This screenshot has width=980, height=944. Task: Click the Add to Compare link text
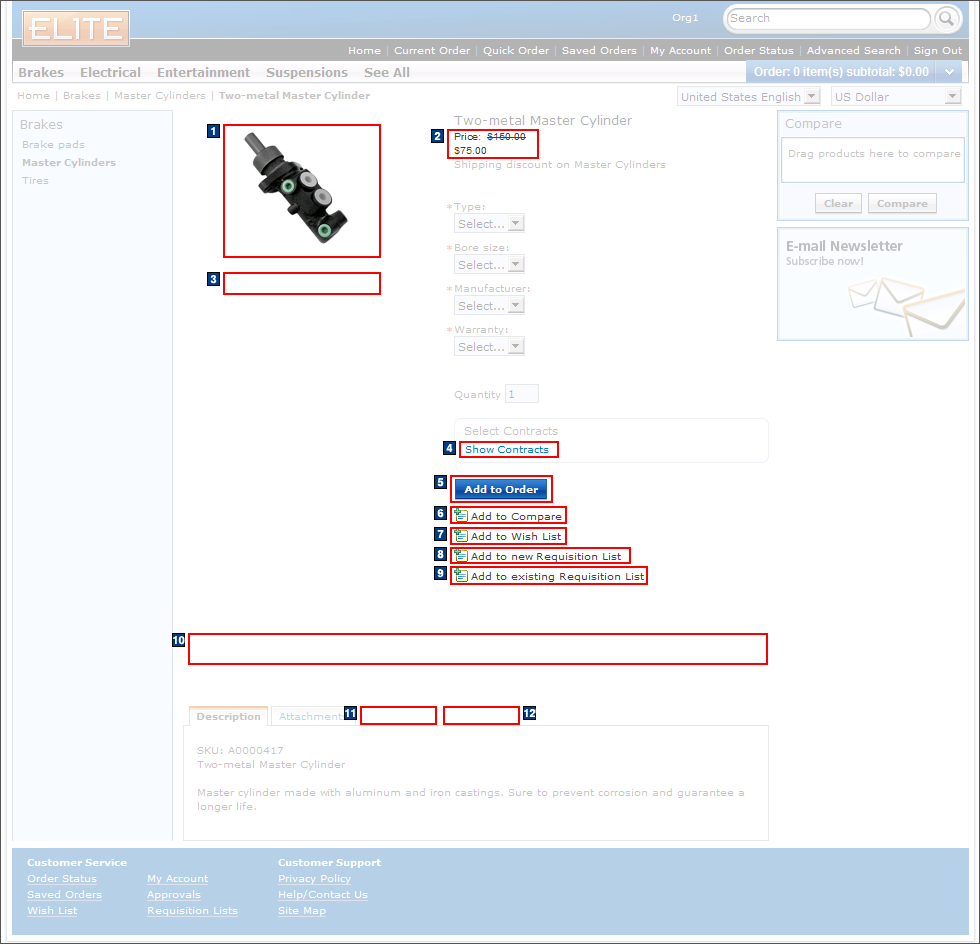(x=516, y=516)
